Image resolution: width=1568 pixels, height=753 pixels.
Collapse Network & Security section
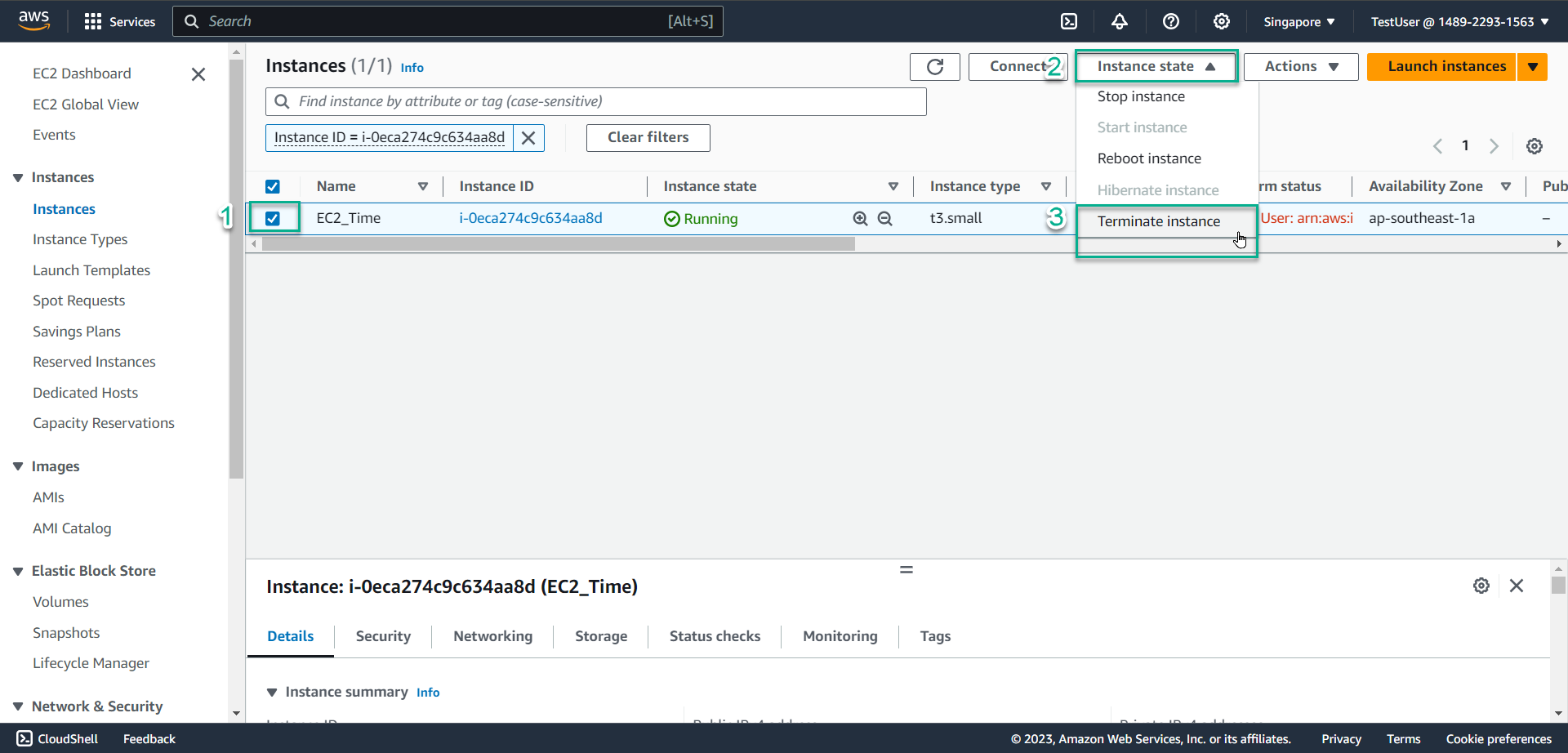[18, 706]
